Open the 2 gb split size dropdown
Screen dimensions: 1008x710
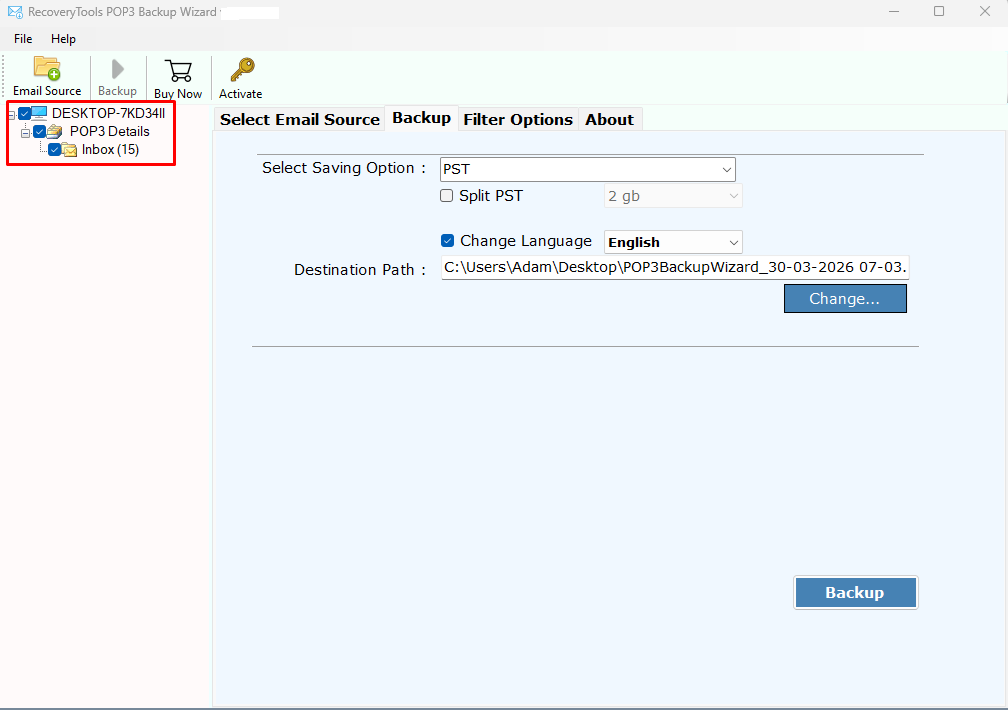point(673,196)
